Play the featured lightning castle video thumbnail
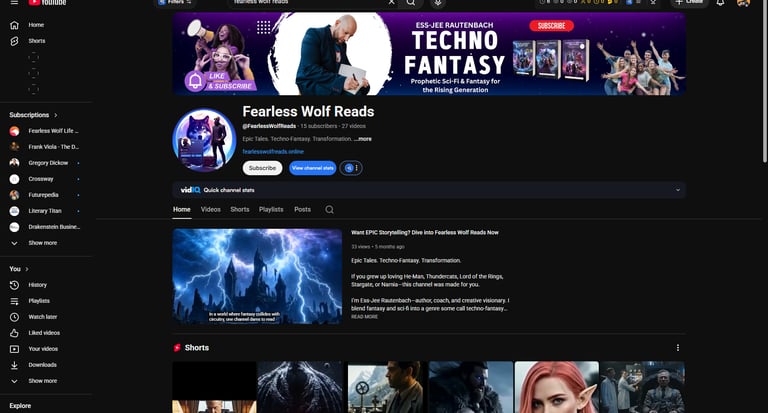 [257, 276]
